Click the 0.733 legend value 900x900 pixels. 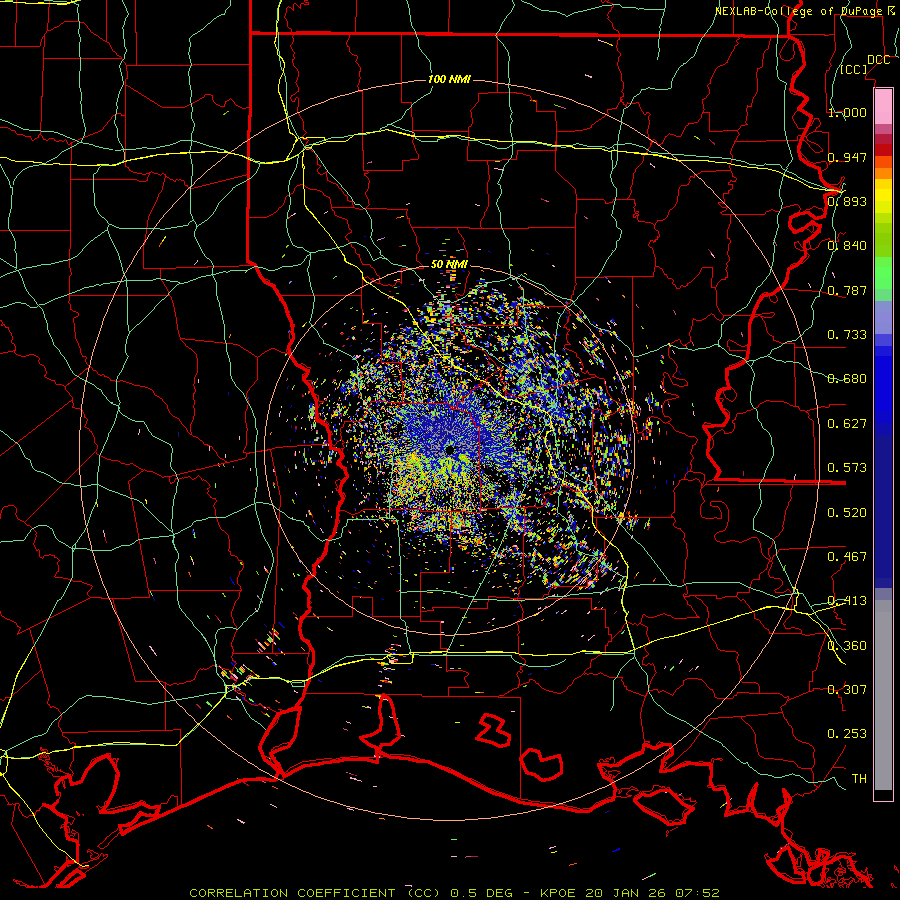(x=847, y=335)
